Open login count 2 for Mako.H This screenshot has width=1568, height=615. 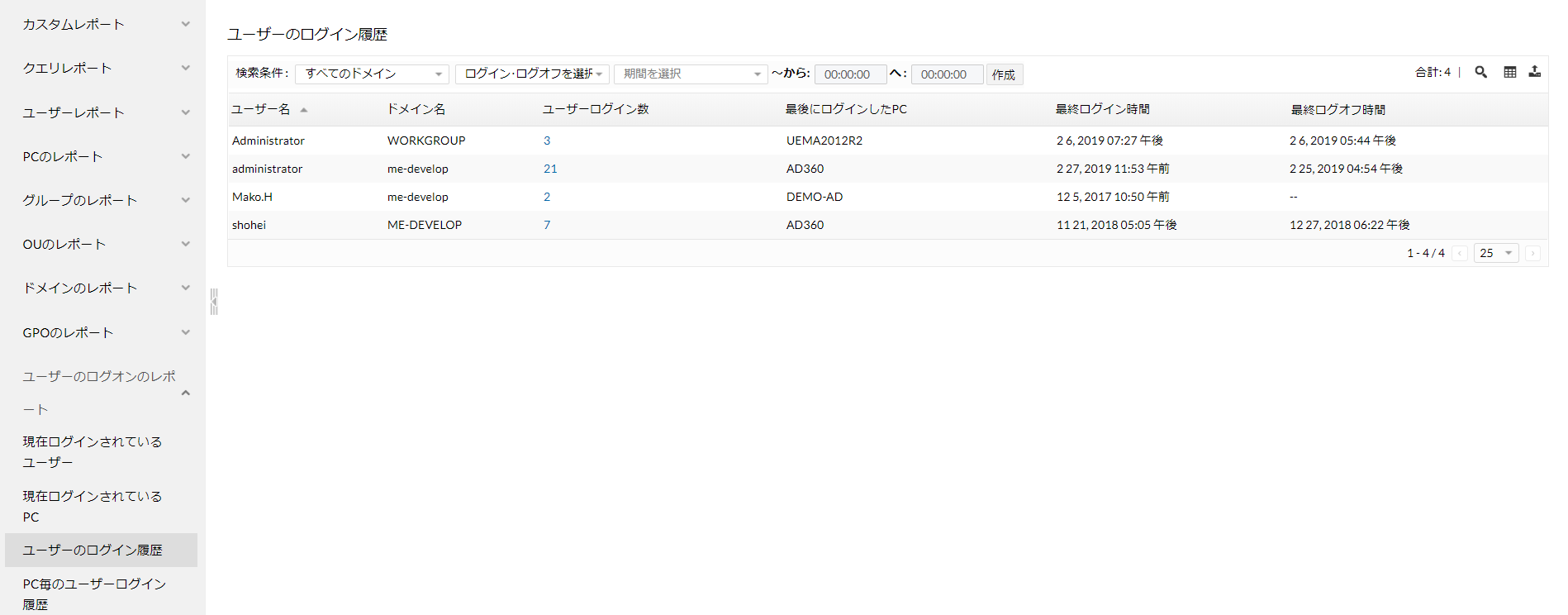click(547, 197)
